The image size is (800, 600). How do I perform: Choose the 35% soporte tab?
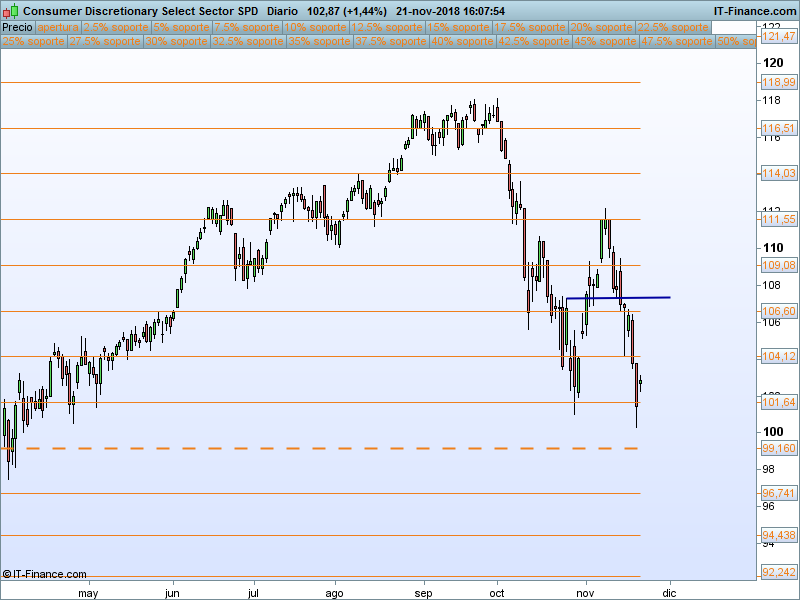coord(319,41)
